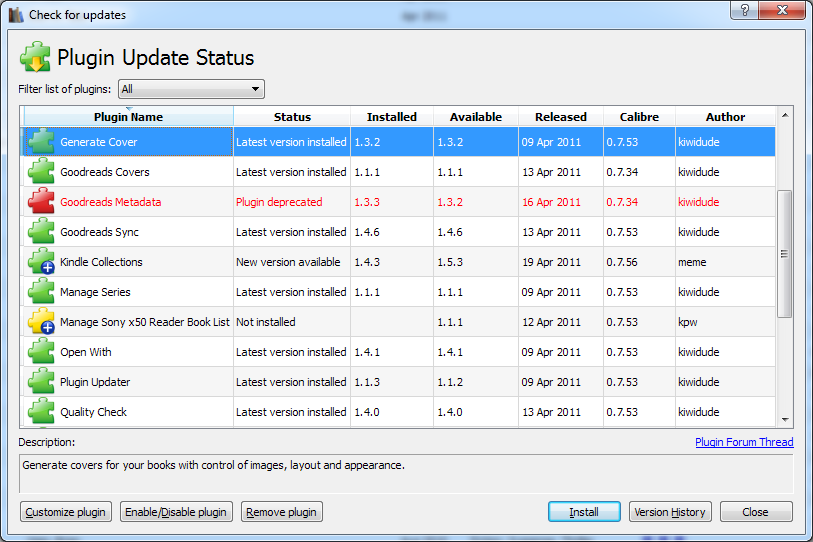The width and height of the screenshot is (813, 542).
Task: Click the Customize plugin button
Action: [66, 512]
